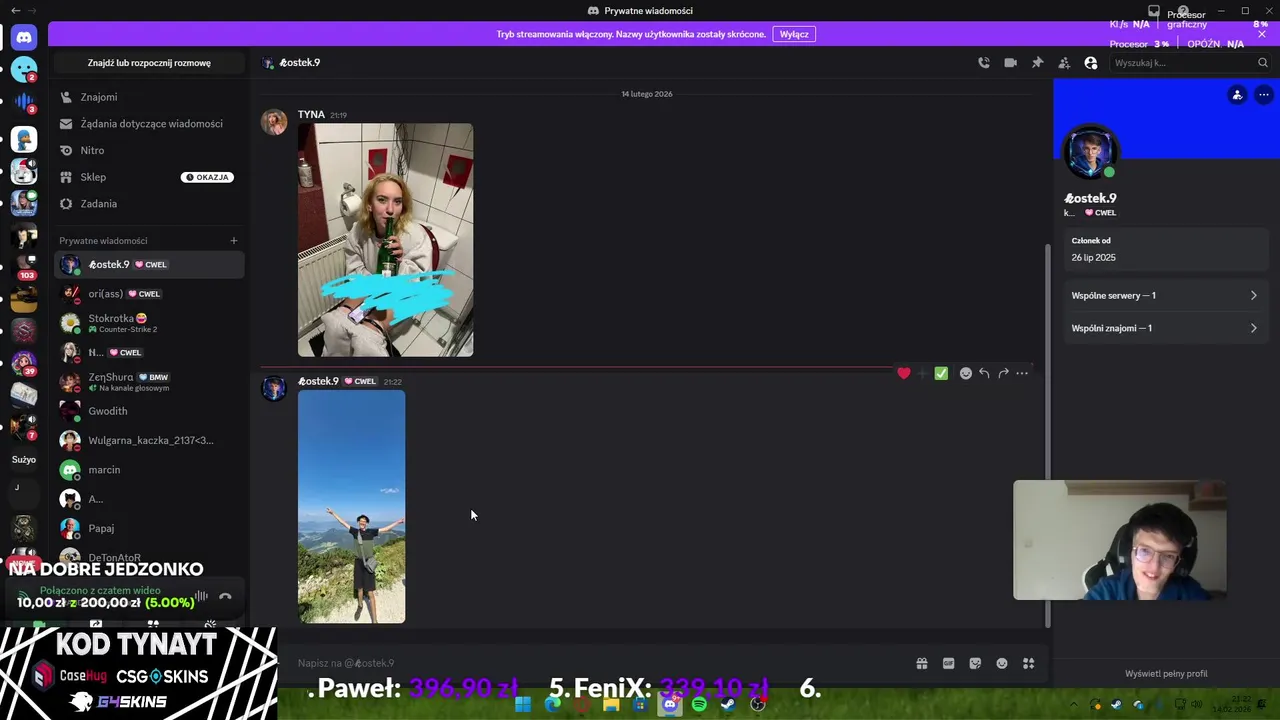Open the Zadania page
Viewport: 1280px width, 720px height.
coord(149,204)
